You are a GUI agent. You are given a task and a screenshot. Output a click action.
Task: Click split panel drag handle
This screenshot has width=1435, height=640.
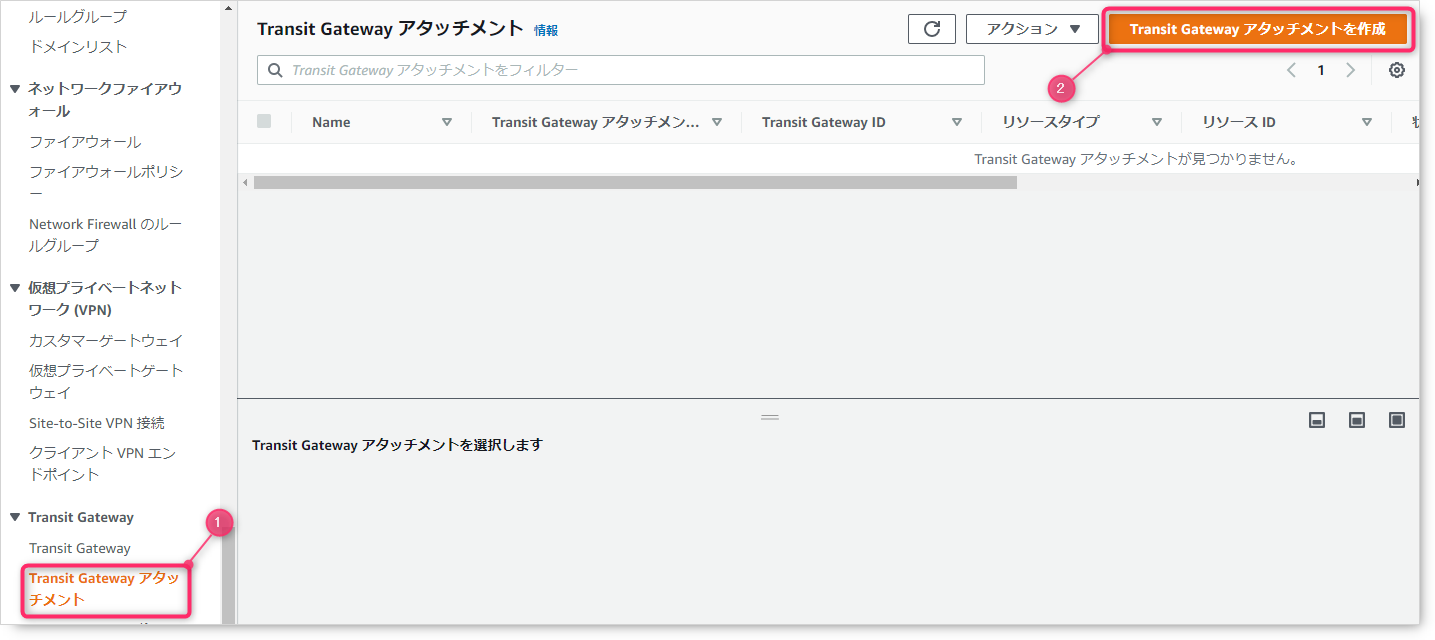770,417
